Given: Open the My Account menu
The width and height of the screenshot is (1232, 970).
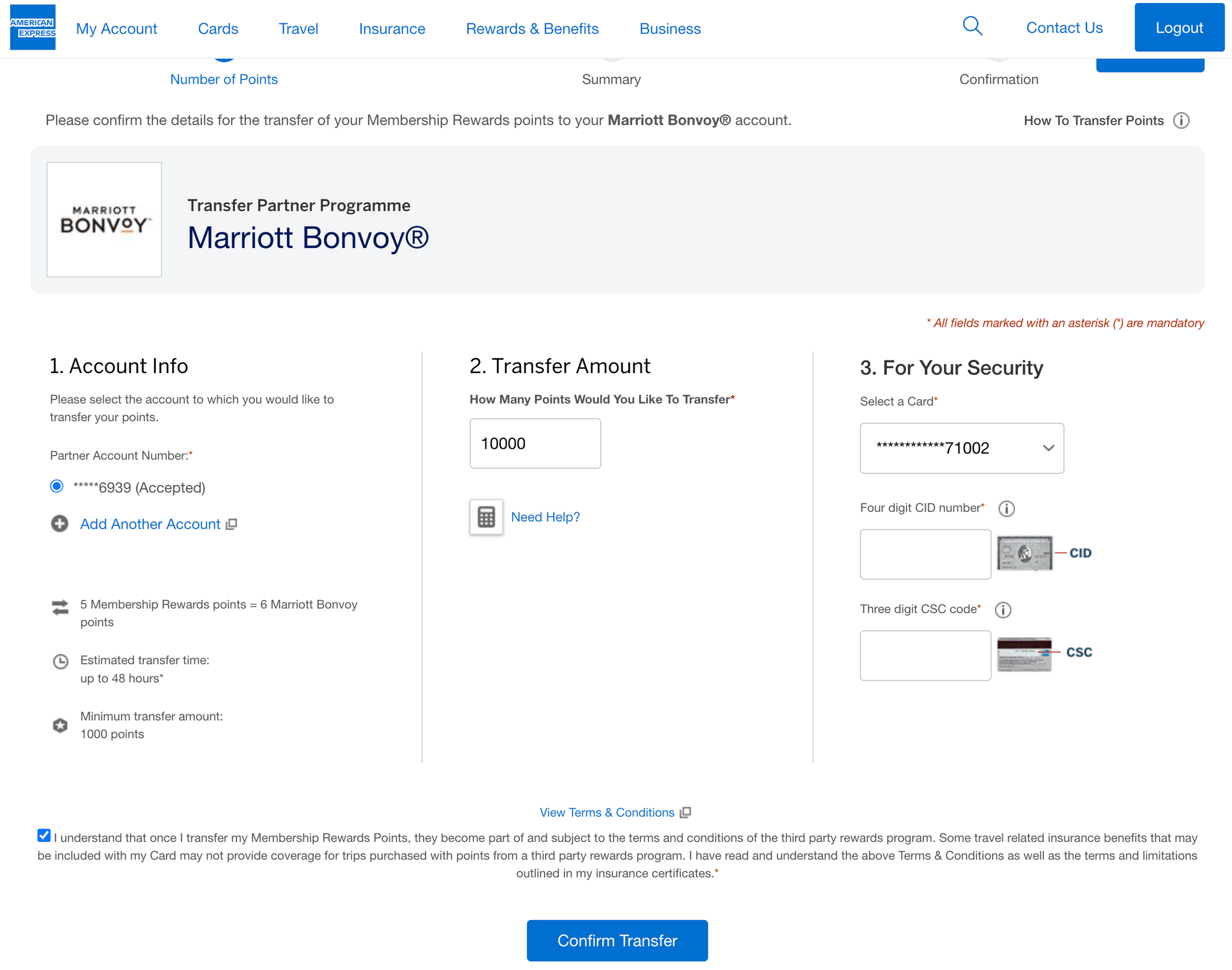Looking at the screenshot, I should 117,29.
